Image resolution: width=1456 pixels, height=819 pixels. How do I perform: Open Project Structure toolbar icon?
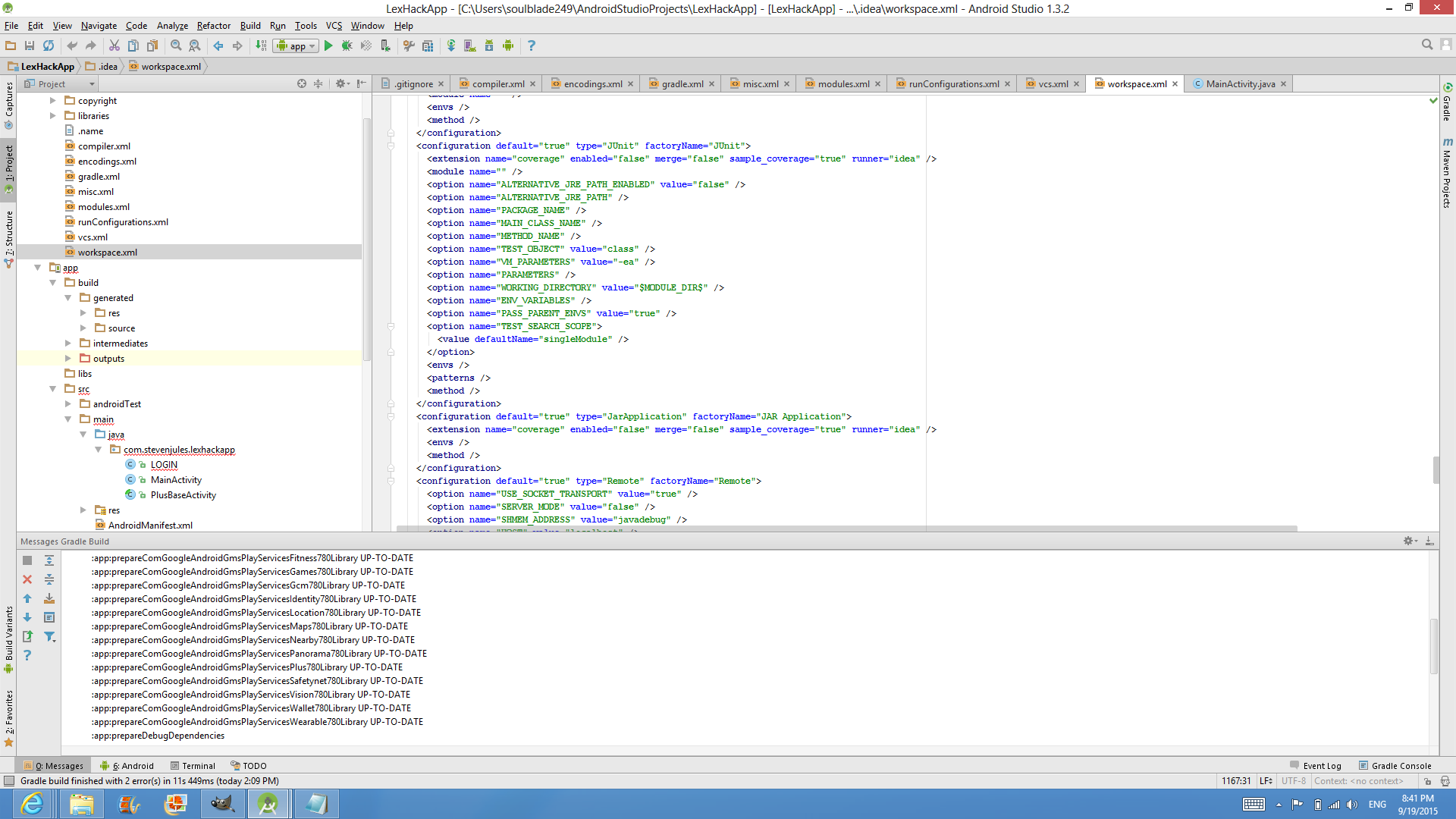click(x=428, y=45)
